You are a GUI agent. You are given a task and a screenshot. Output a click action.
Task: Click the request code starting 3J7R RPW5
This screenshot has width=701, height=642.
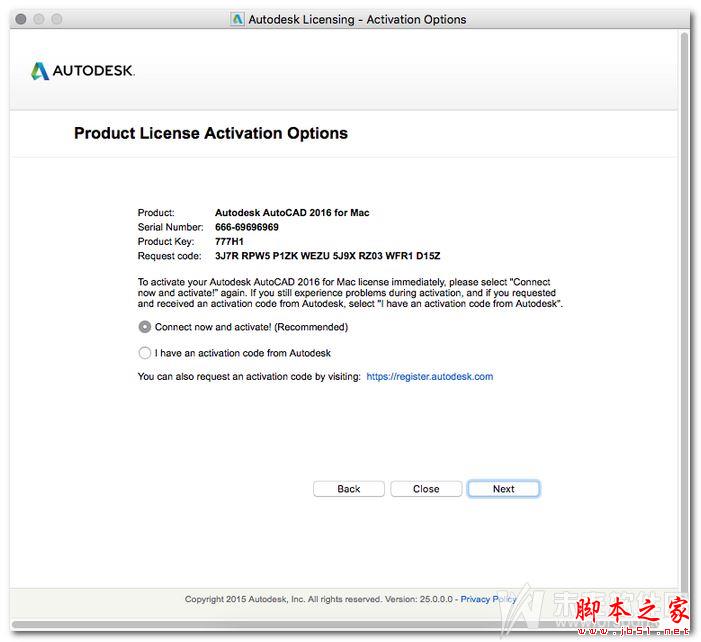tap(328, 256)
